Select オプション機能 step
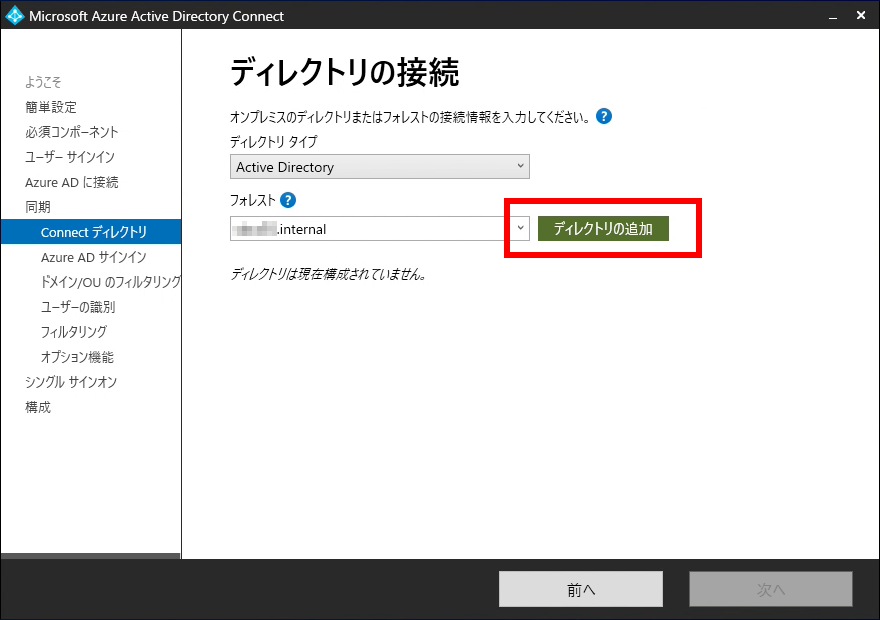 (x=77, y=357)
